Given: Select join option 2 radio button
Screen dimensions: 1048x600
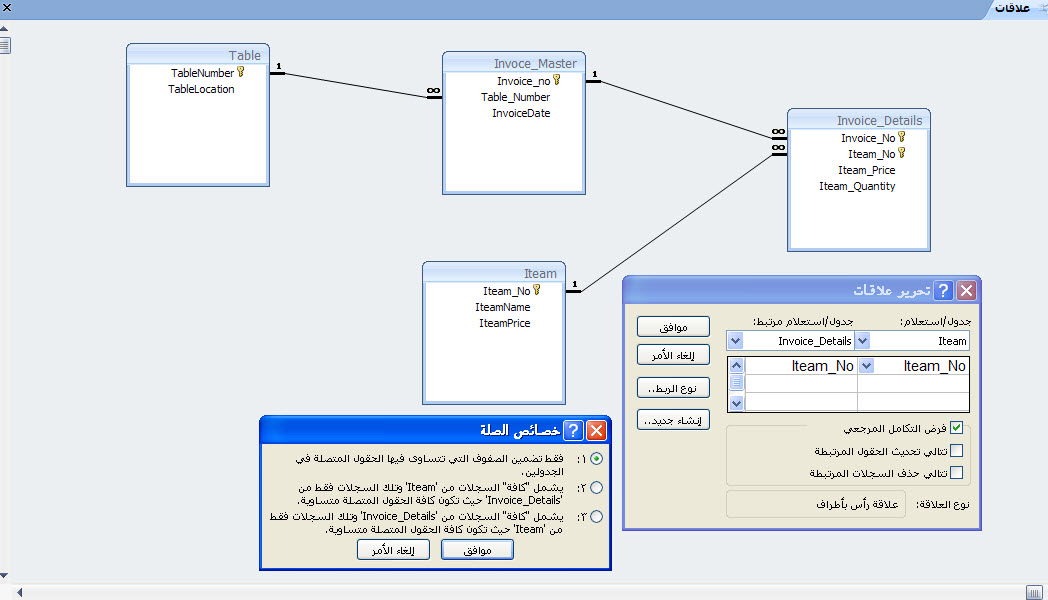Looking at the screenshot, I should pyautogui.click(x=597, y=487).
